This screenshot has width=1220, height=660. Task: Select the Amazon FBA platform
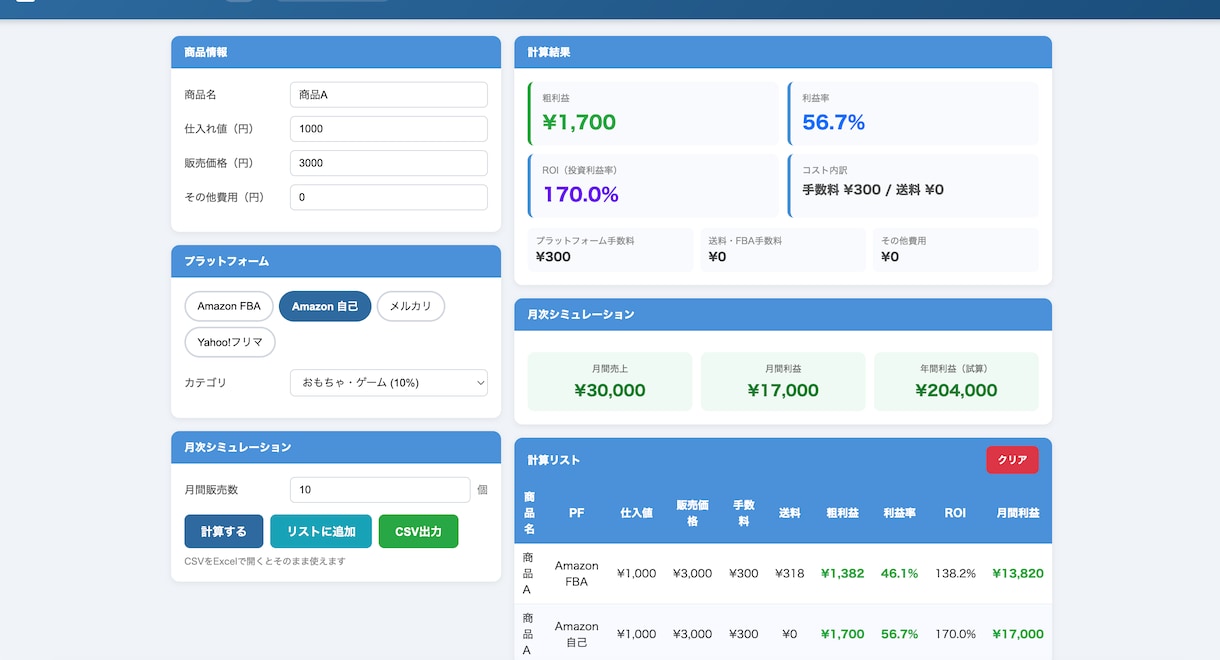pos(229,306)
